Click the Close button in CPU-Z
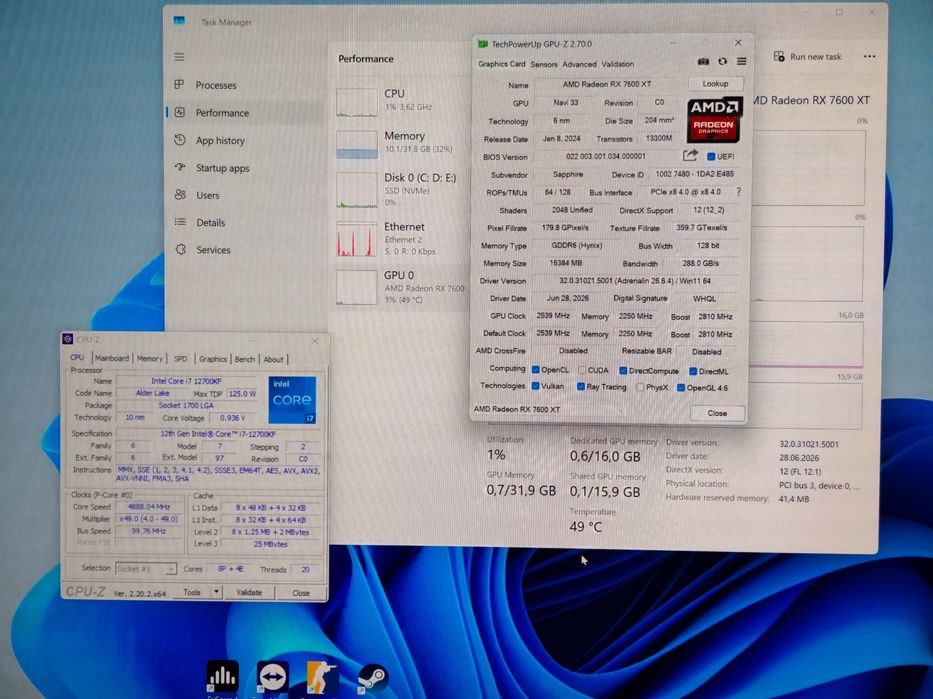The width and height of the screenshot is (933, 699). coord(300,593)
